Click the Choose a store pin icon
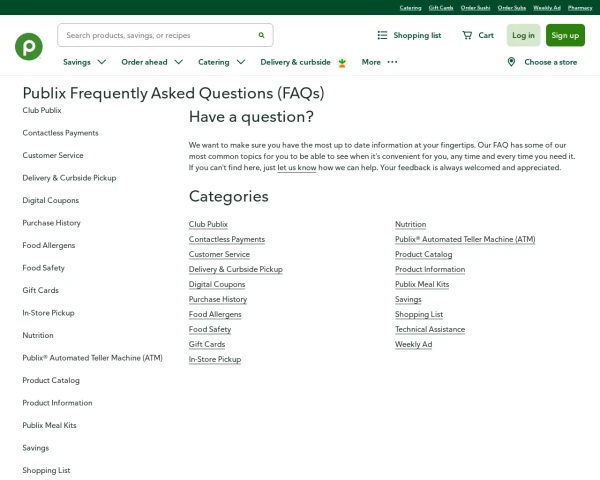600x480 pixels. (x=511, y=62)
